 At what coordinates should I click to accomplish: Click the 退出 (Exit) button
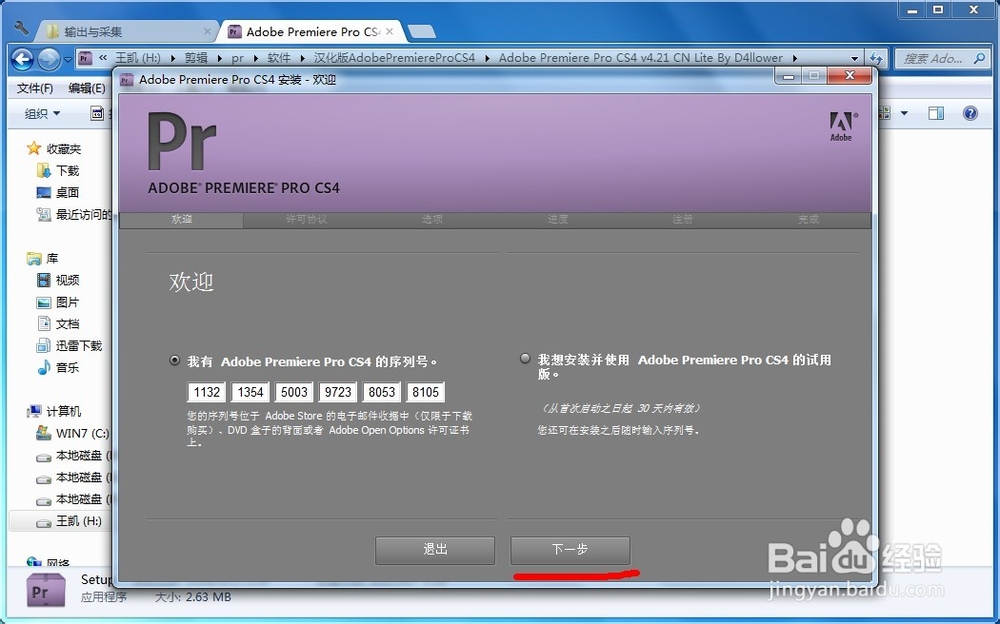435,550
